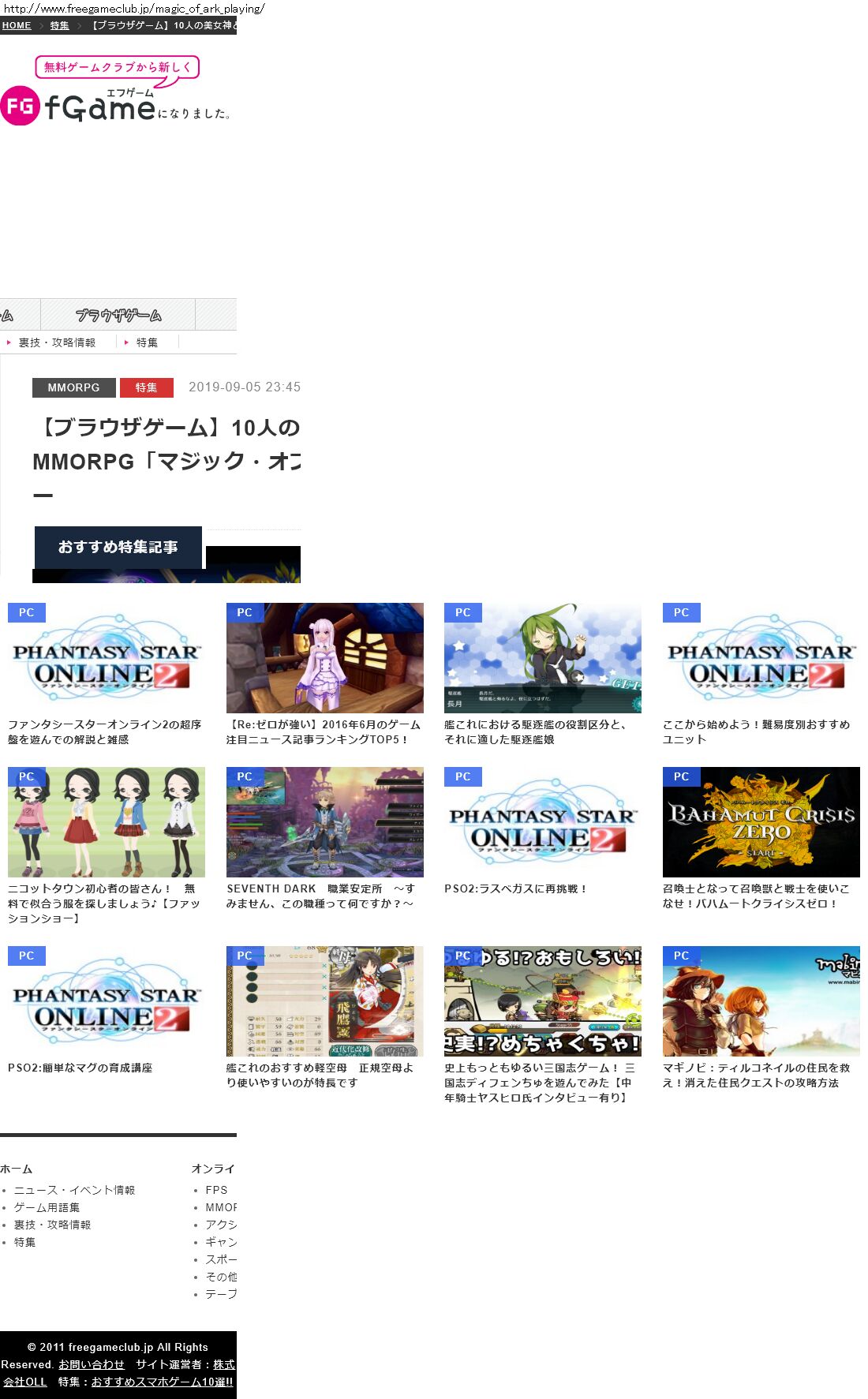
Task: Open マギノビ：ティルコネイルの住民 article title
Action: click(756, 1075)
